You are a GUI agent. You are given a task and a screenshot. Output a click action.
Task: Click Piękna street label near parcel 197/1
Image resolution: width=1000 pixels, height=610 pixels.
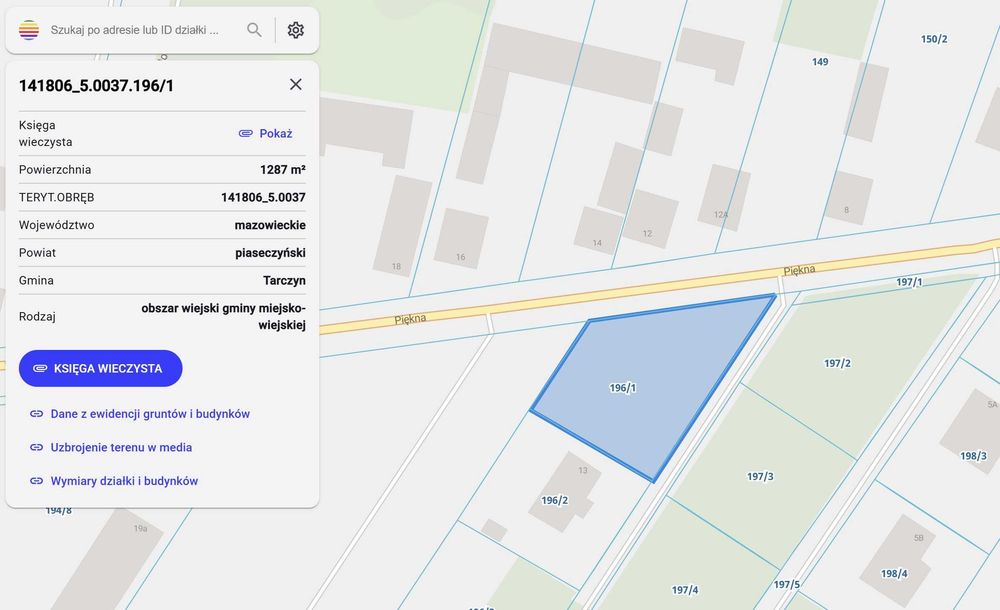coord(799,270)
